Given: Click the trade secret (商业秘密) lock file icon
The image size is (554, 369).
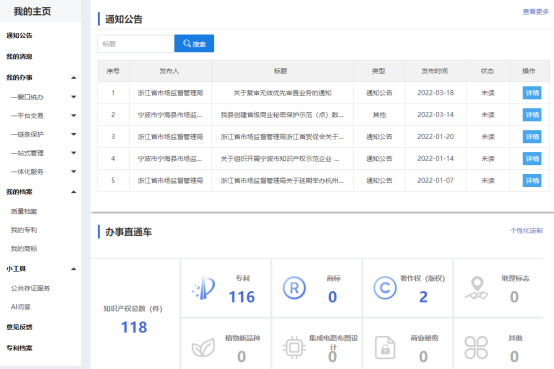Looking at the screenshot, I should coord(385,347).
